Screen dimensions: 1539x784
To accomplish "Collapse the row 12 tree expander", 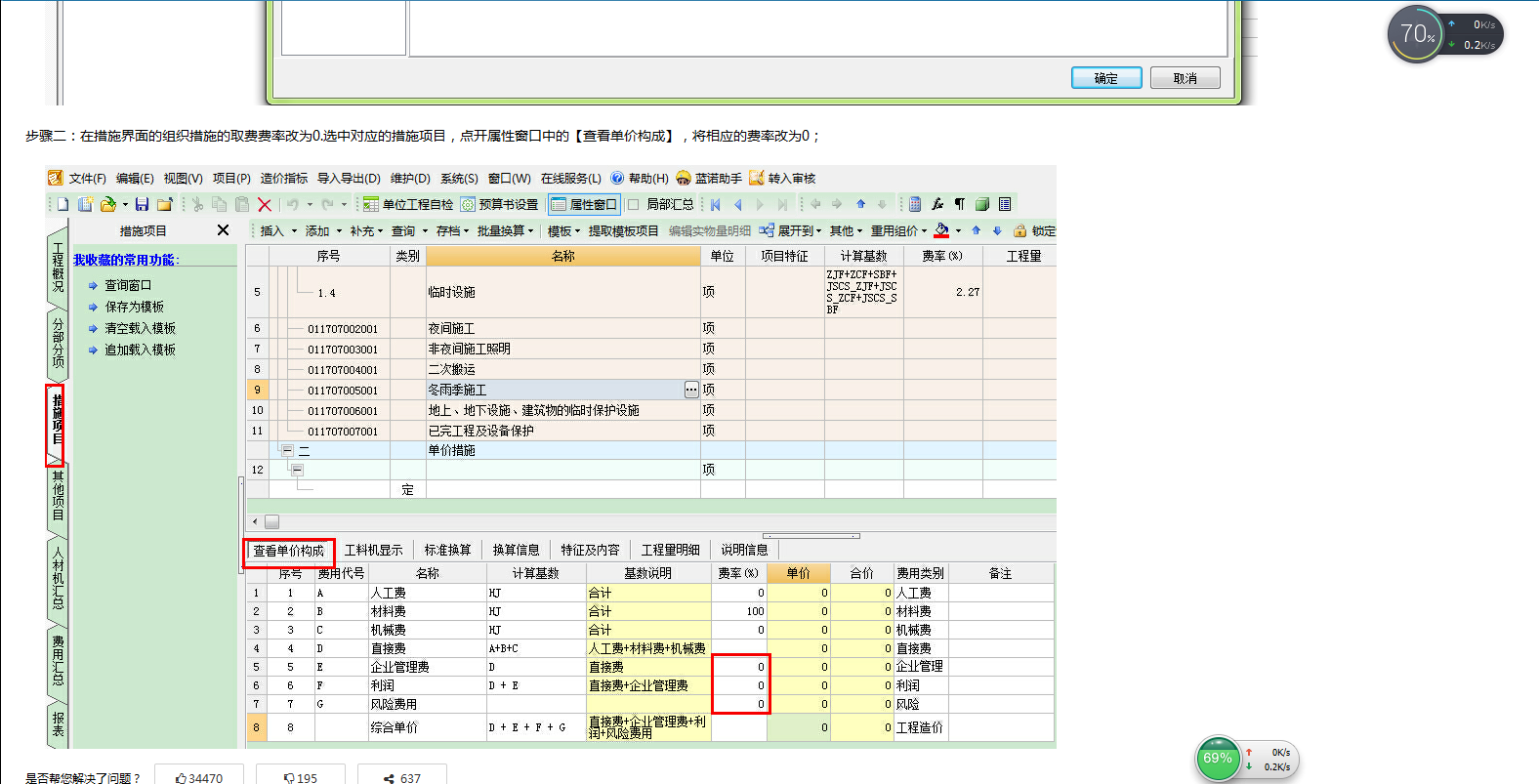I will pyautogui.click(x=297, y=470).
